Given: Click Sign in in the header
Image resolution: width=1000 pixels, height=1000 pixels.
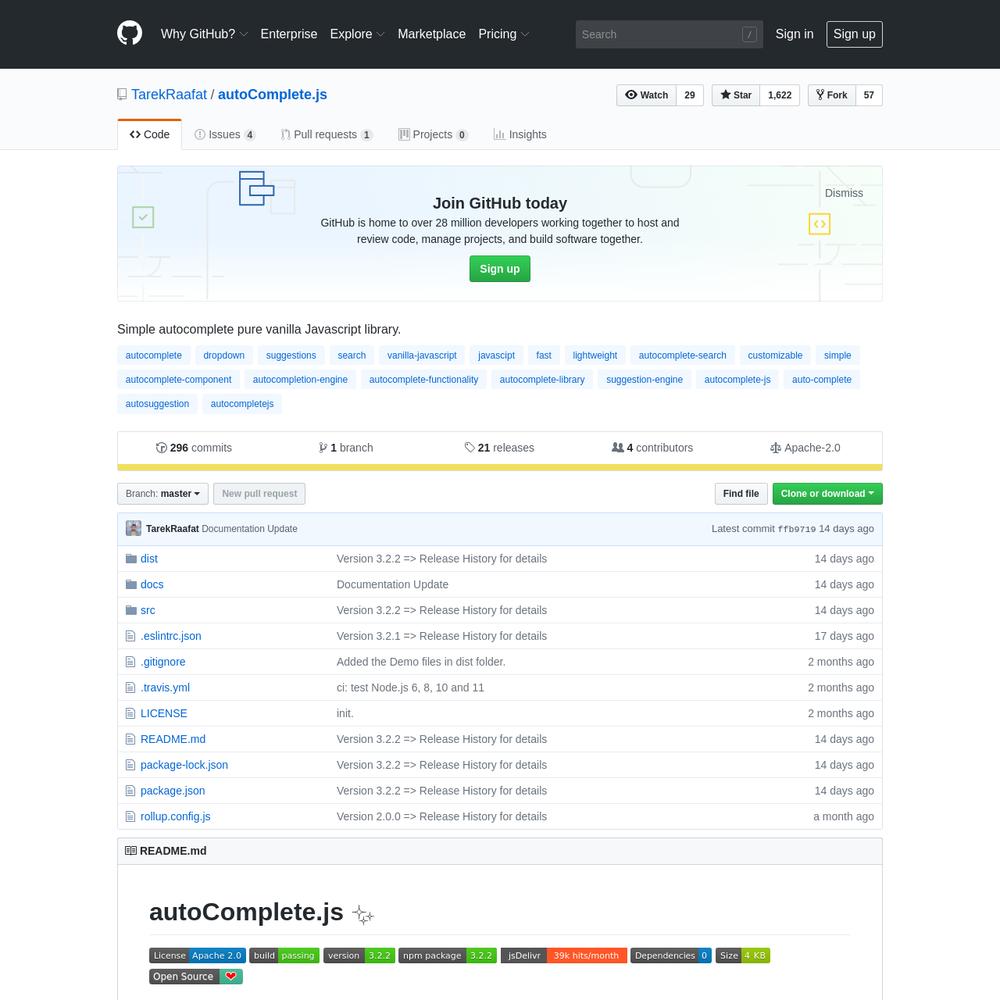Looking at the screenshot, I should coord(794,34).
